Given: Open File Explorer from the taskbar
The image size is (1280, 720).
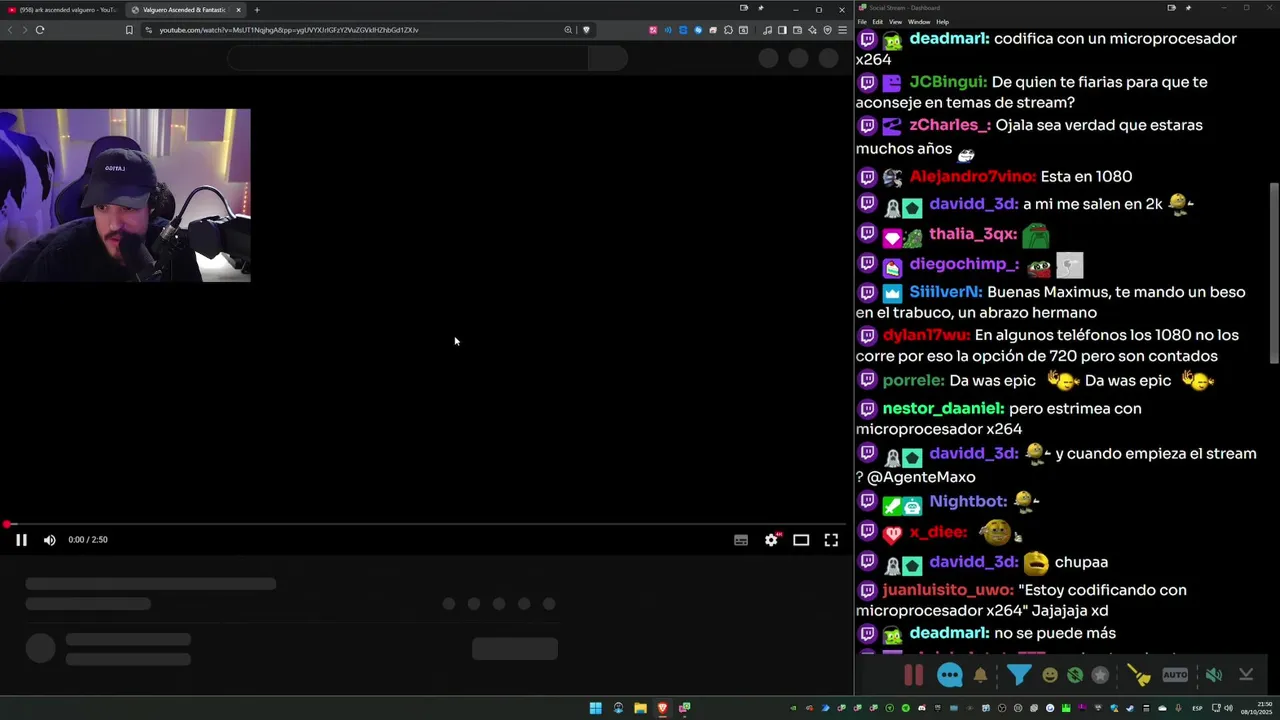Looking at the screenshot, I should [x=640, y=708].
